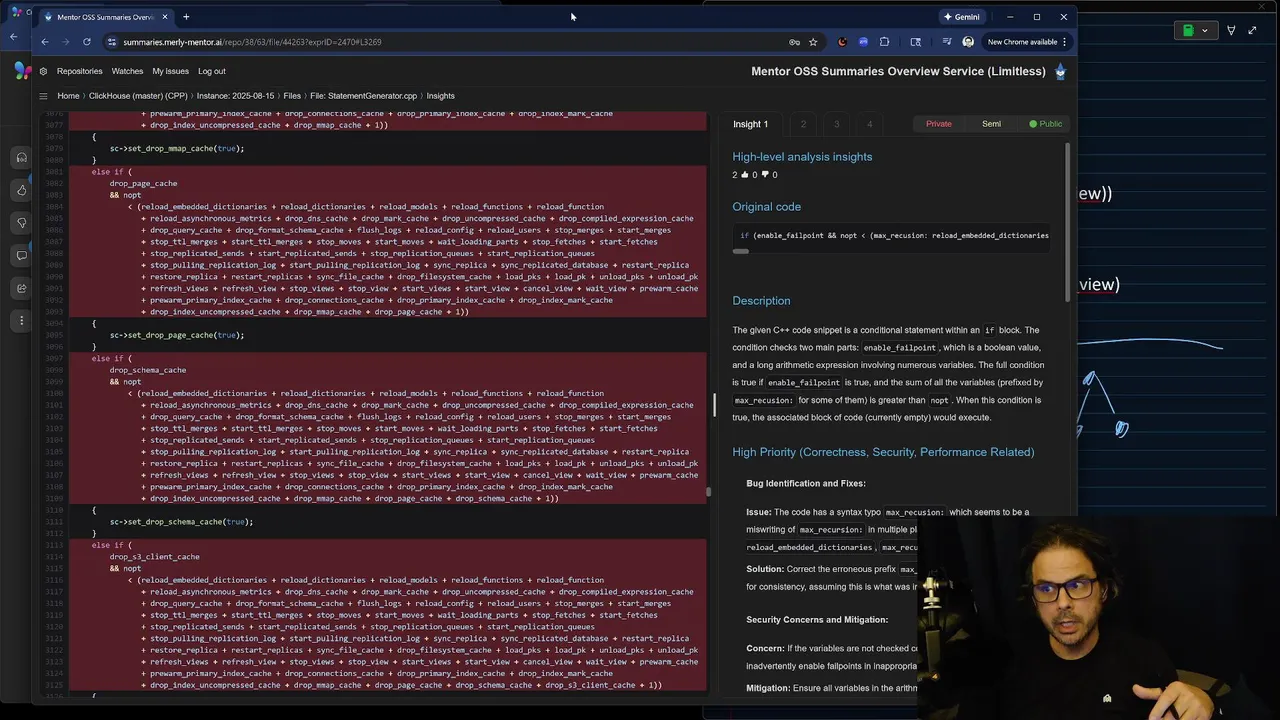Set visibility to Semi

(x=991, y=124)
